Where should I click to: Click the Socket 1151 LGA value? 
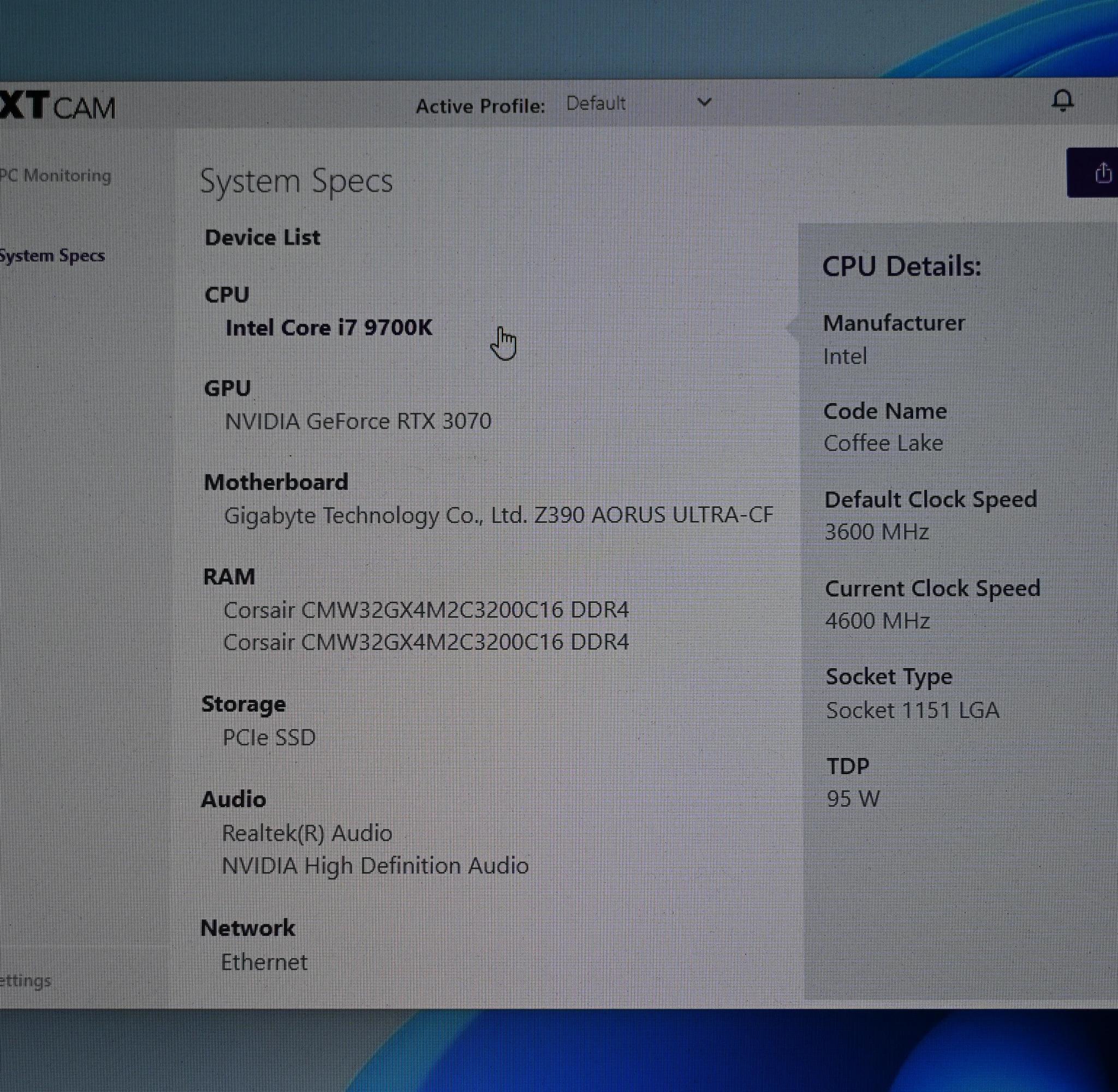click(912, 710)
